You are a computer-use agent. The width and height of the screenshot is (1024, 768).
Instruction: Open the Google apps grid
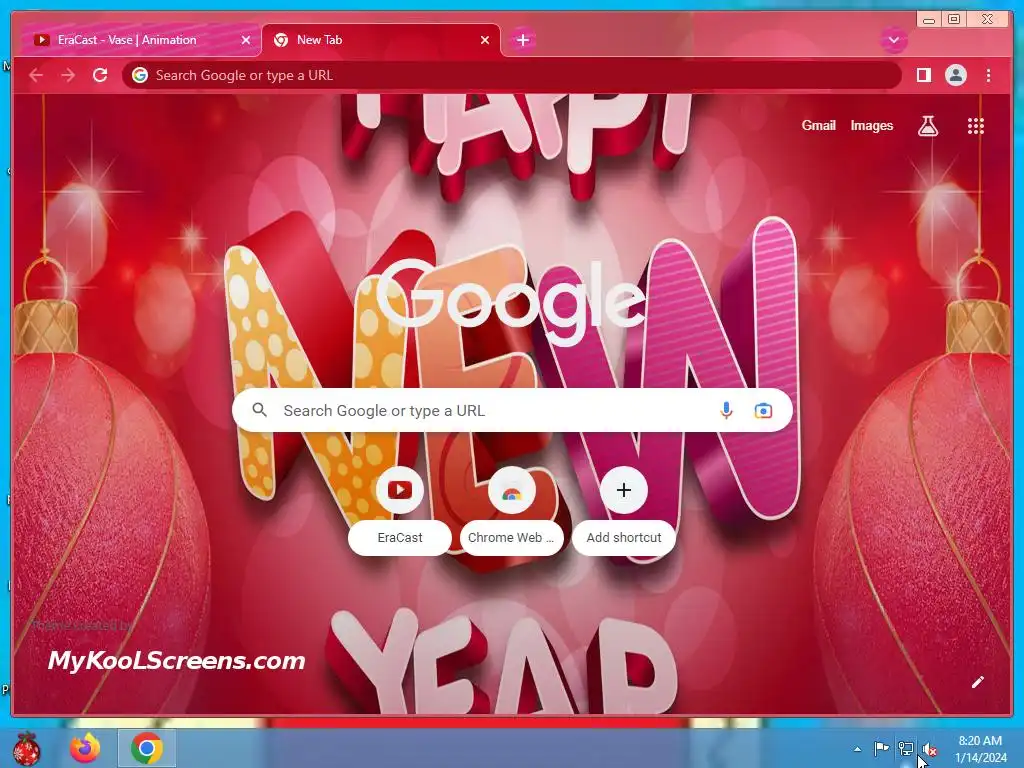(975, 126)
